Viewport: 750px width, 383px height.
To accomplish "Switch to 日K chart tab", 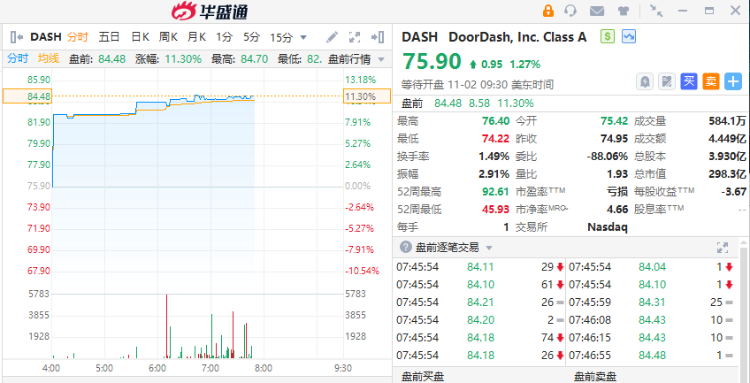I will pos(140,37).
